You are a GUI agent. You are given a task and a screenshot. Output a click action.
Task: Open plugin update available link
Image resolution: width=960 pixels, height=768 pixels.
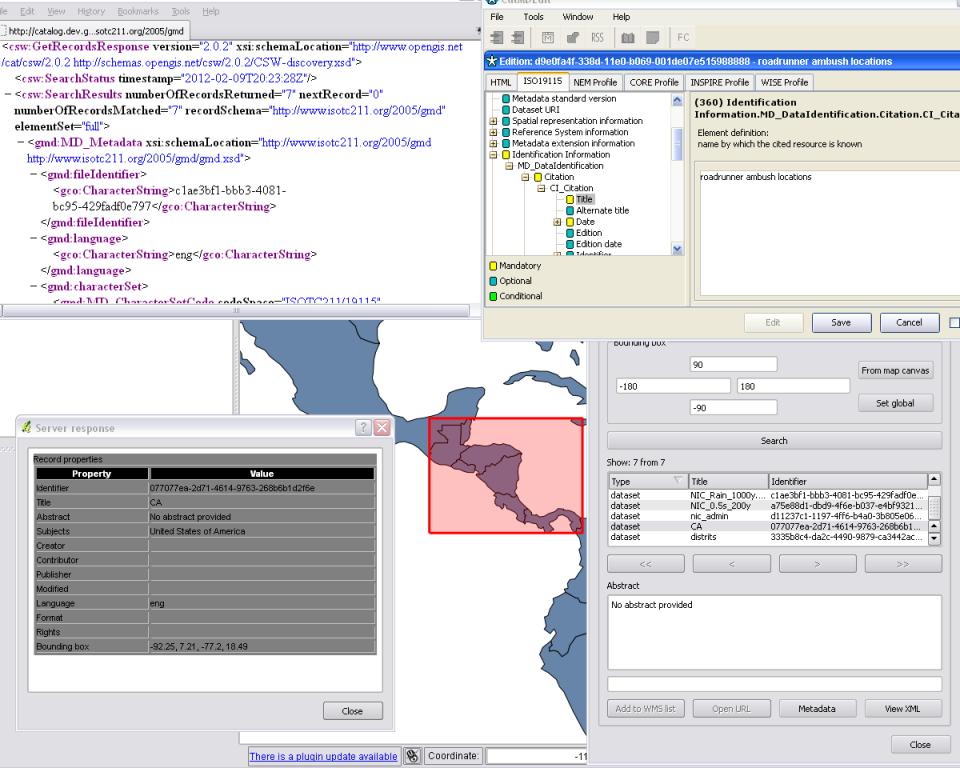pyautogui.click(x=323, y=756)
